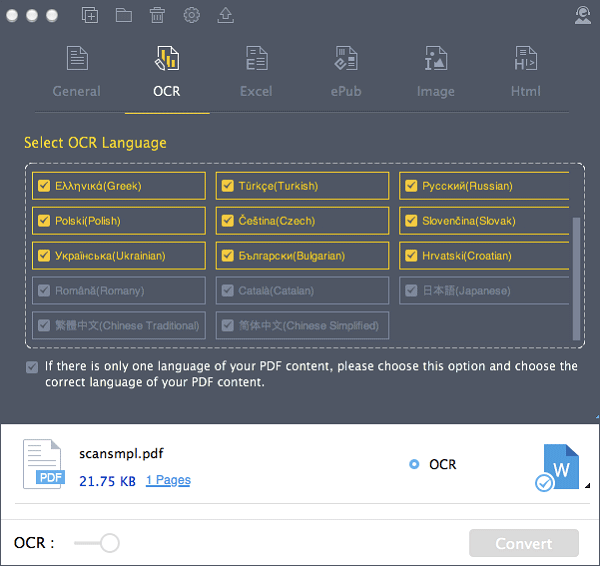Toggle the Polish language checkbox

44,220
